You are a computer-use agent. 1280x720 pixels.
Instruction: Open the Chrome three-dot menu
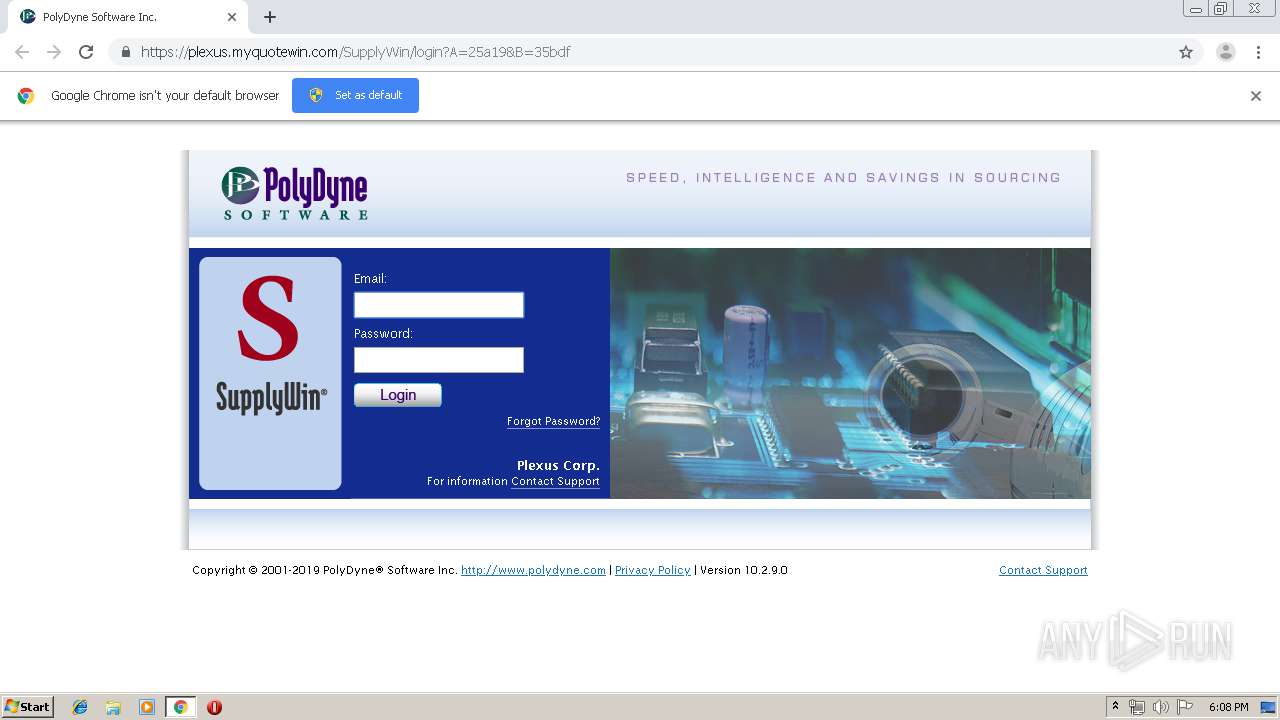pos(1258,52)
